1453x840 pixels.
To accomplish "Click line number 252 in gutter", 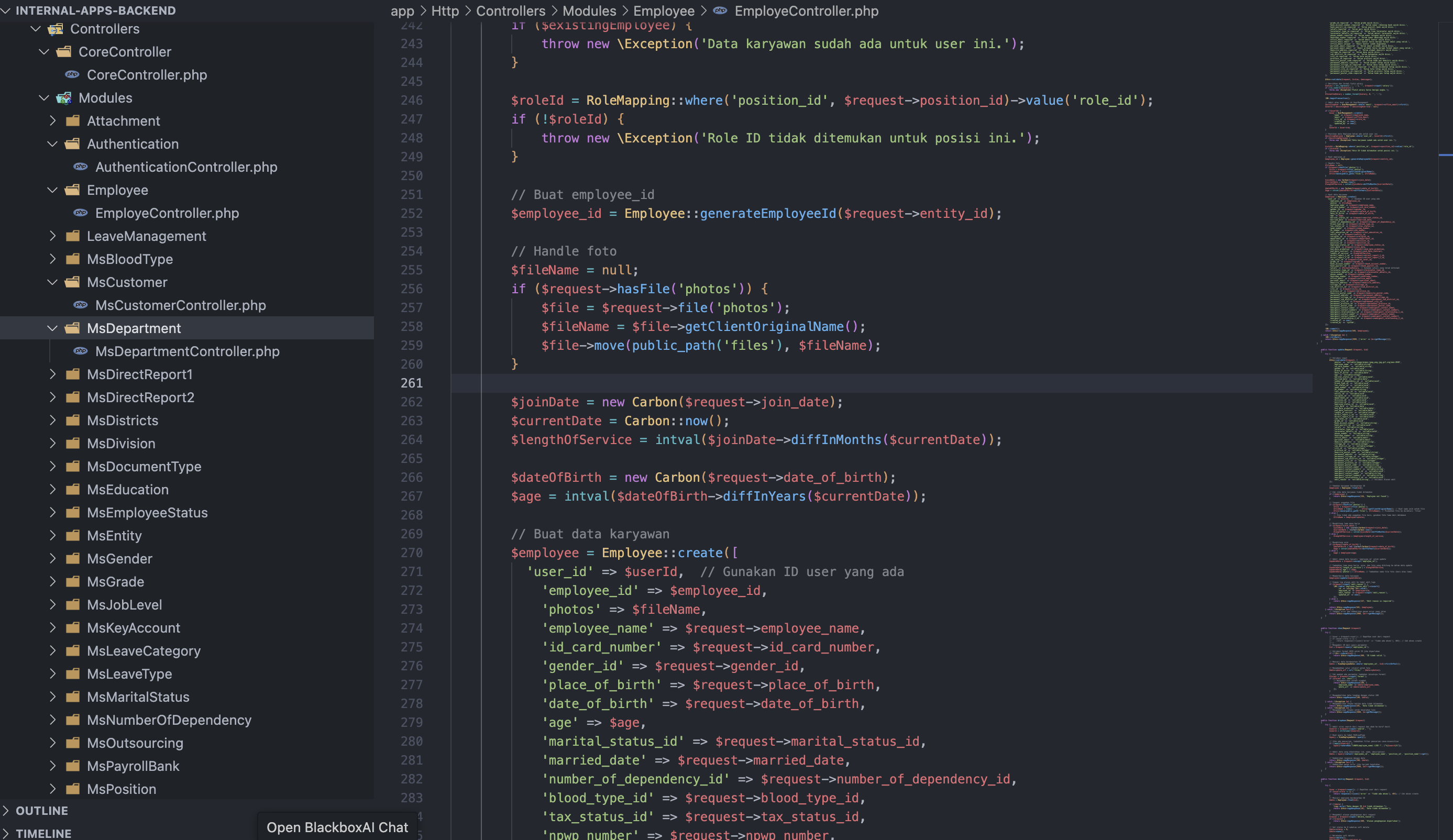I will [x=412, y=213].
